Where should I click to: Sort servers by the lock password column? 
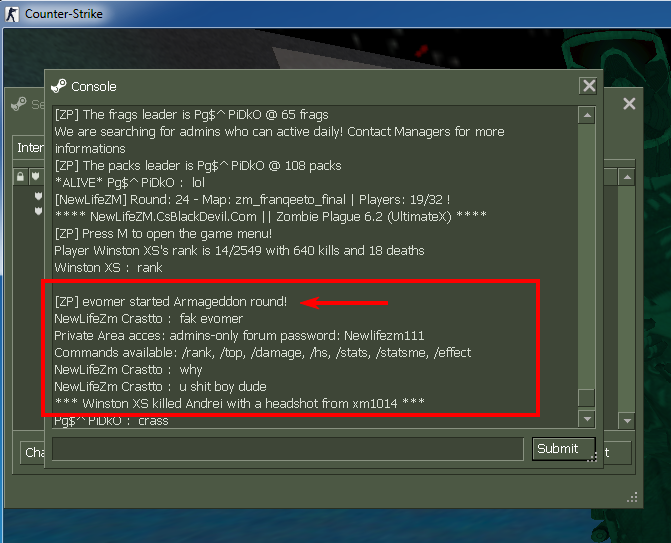click(x=21, y=177)
